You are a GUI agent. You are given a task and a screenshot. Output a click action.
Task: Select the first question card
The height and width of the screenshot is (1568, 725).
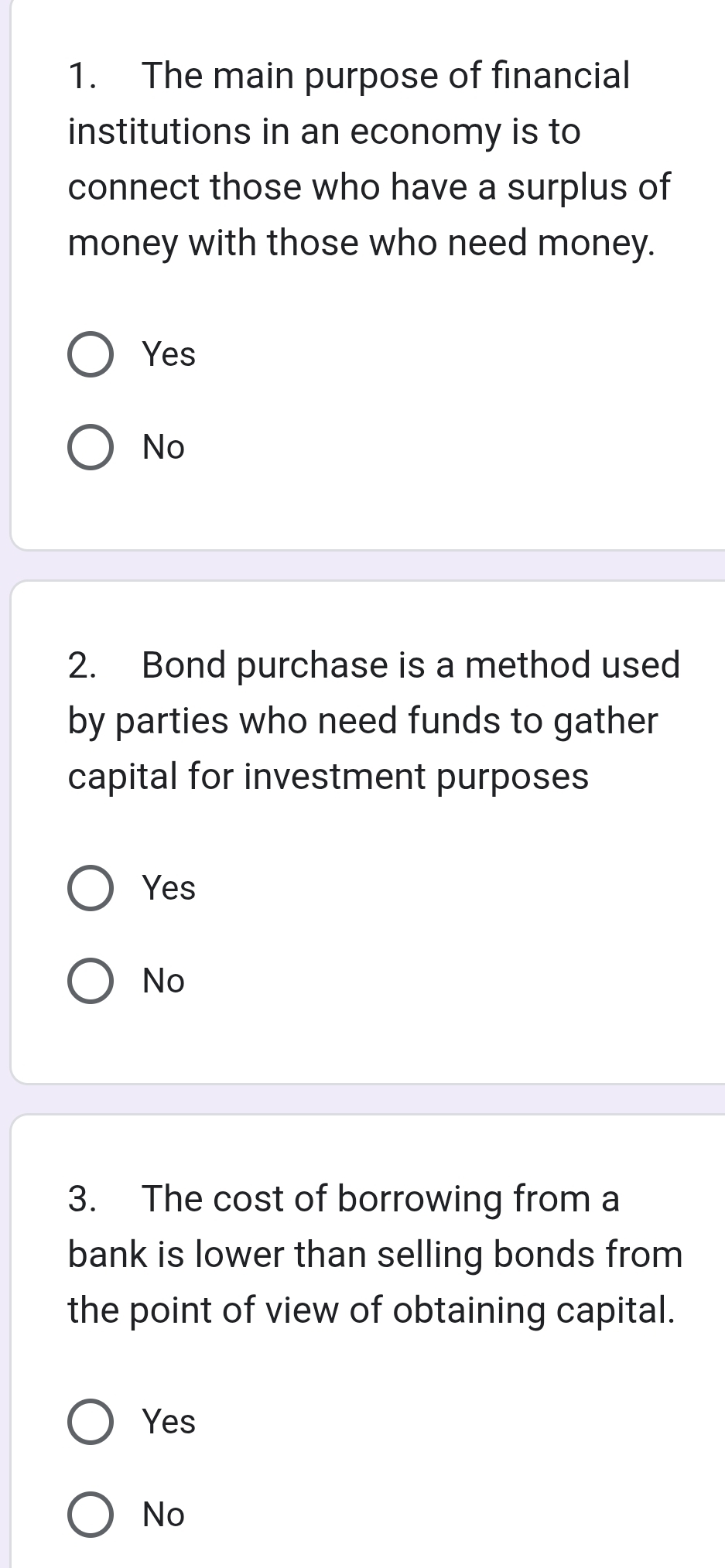click(362, 271)
